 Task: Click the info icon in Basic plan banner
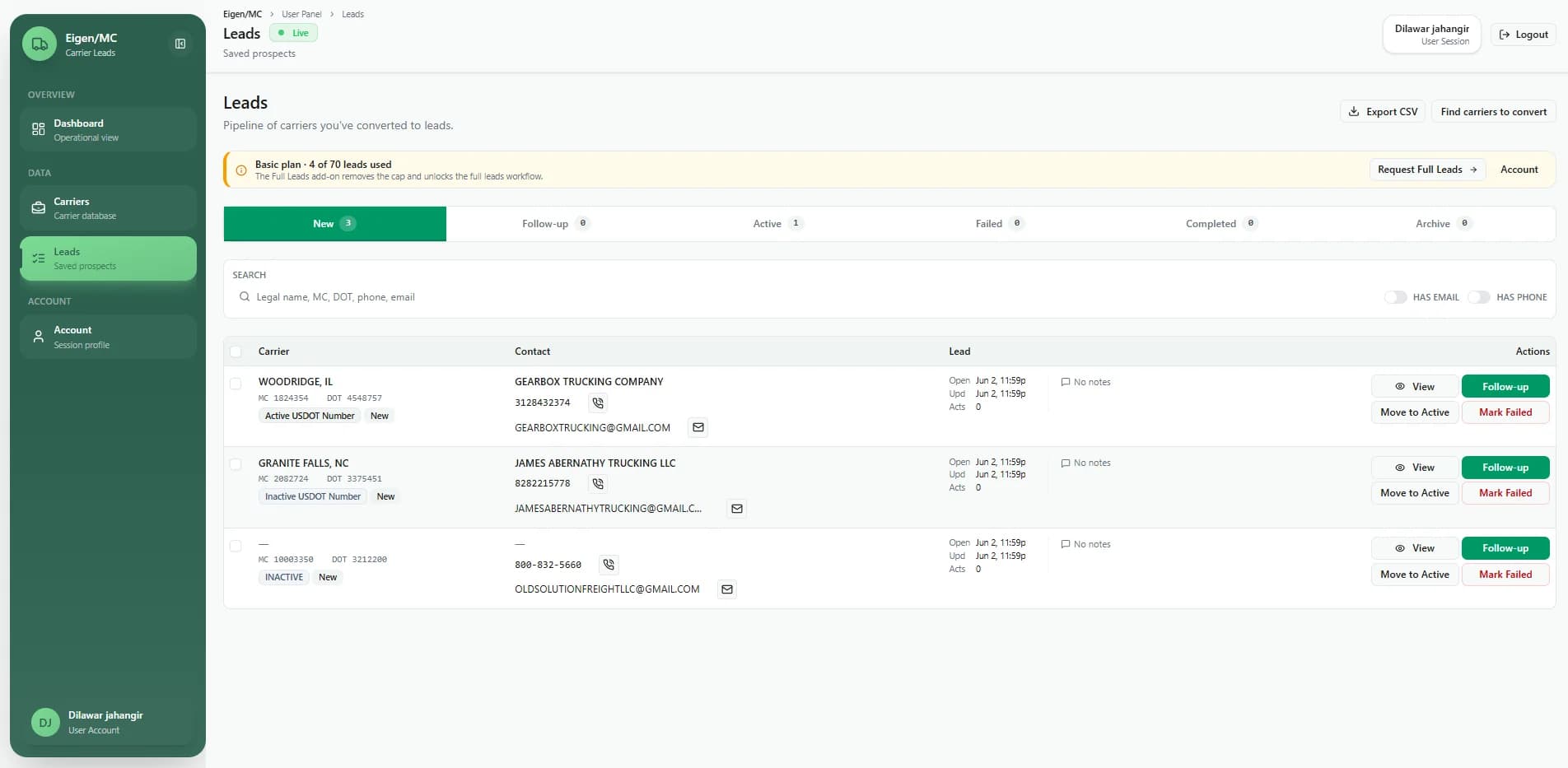(241, 170)
